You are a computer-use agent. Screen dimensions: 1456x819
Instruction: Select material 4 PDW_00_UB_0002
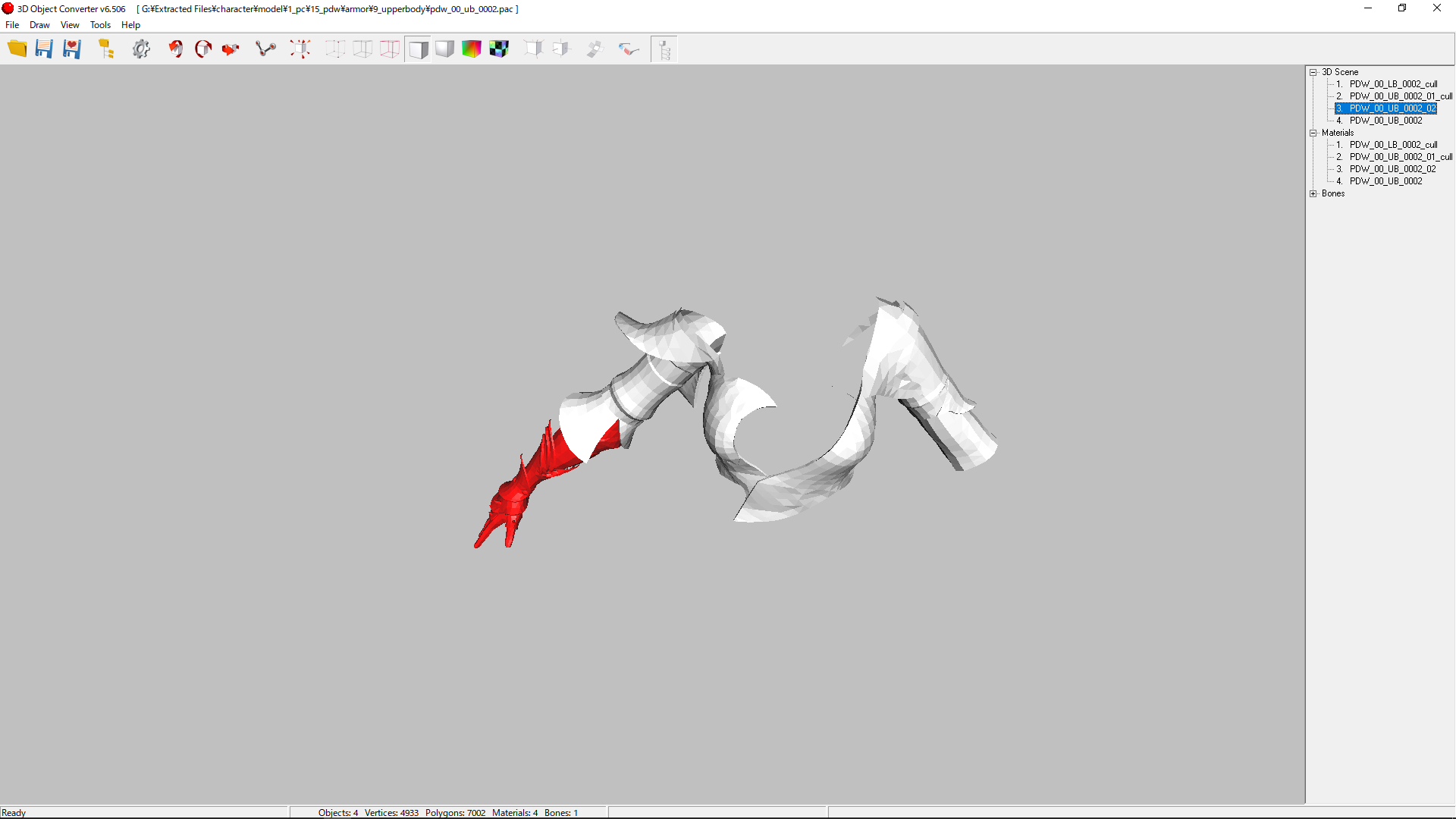point(1385,181)
